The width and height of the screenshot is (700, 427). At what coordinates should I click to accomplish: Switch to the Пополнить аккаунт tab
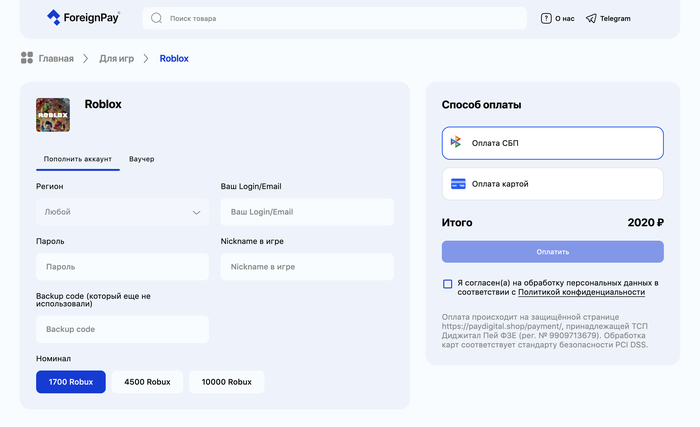pyautogui.click(x=78, y=159)
